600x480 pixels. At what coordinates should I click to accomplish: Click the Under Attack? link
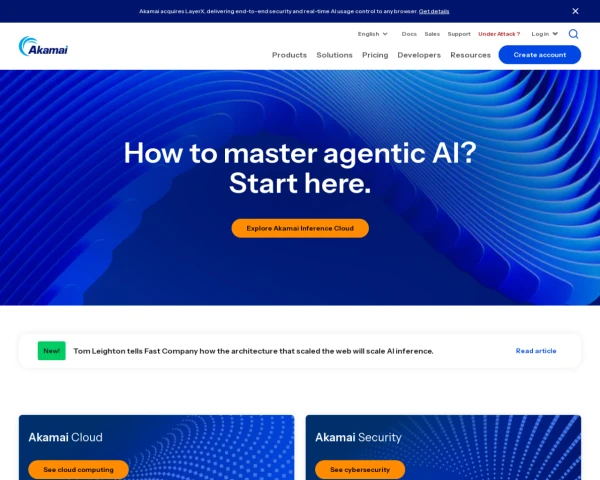pos(499,34)
